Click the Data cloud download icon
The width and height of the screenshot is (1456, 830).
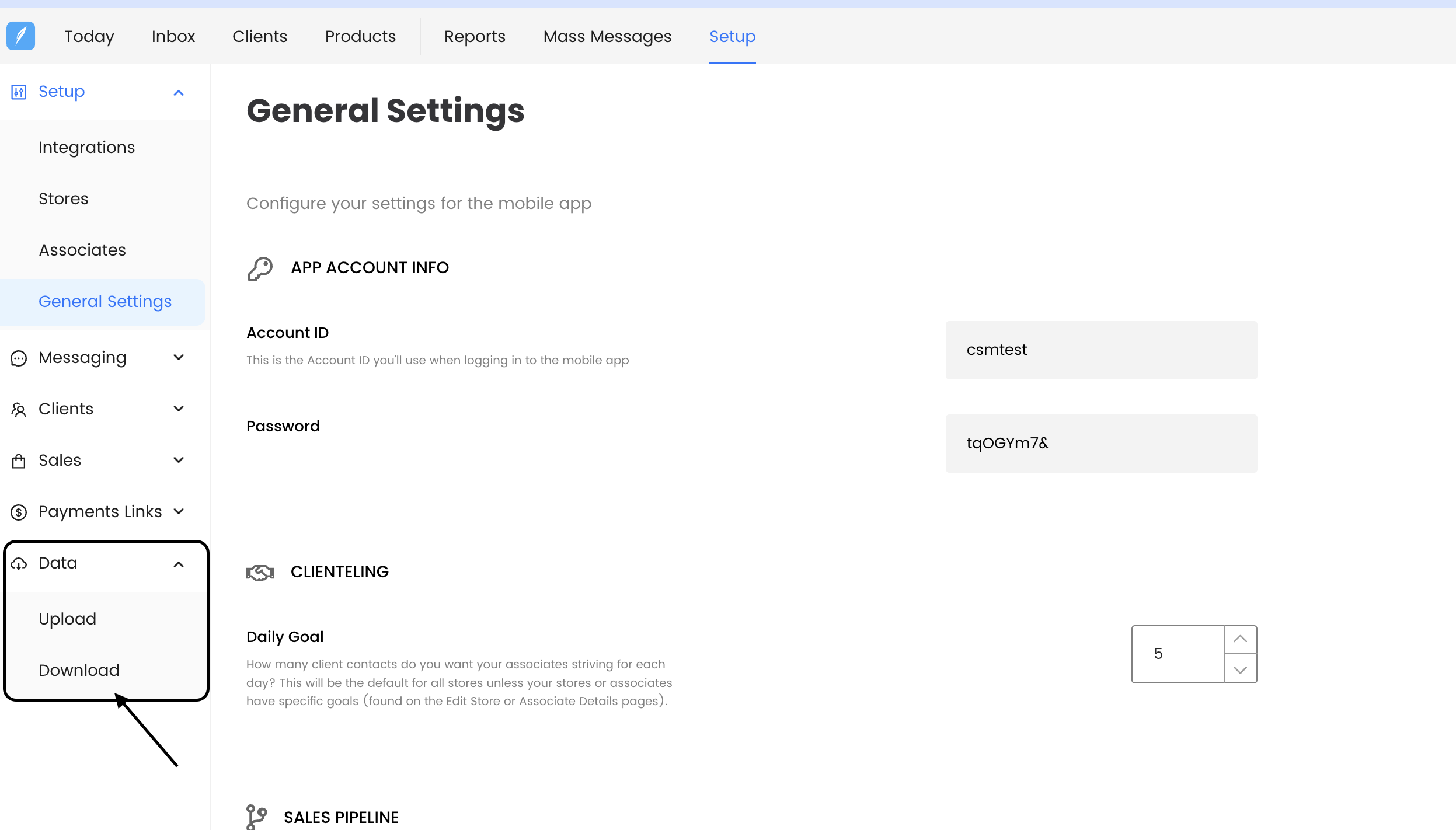pos(19,564)
